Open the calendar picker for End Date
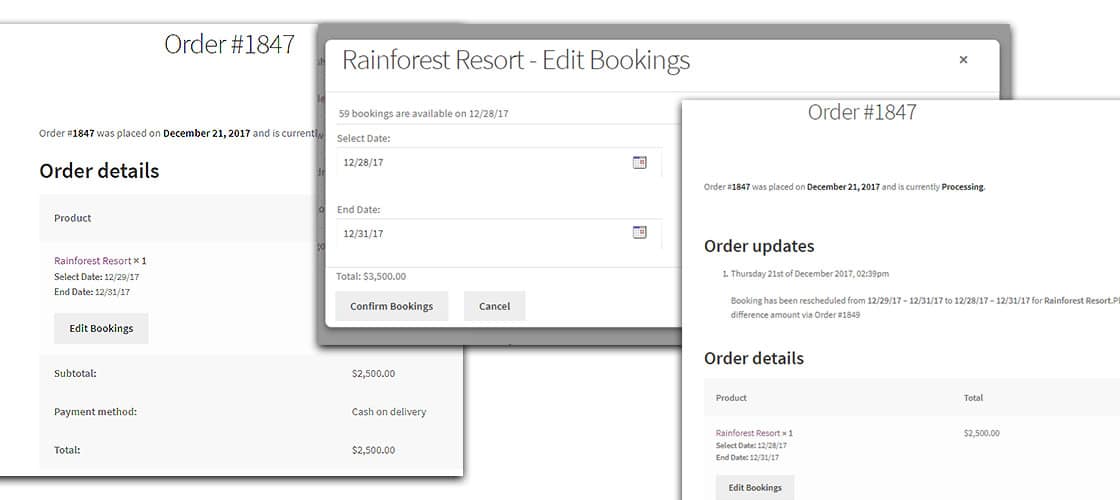The height and width of the screenshot is (500, 1120). point(640,232)
